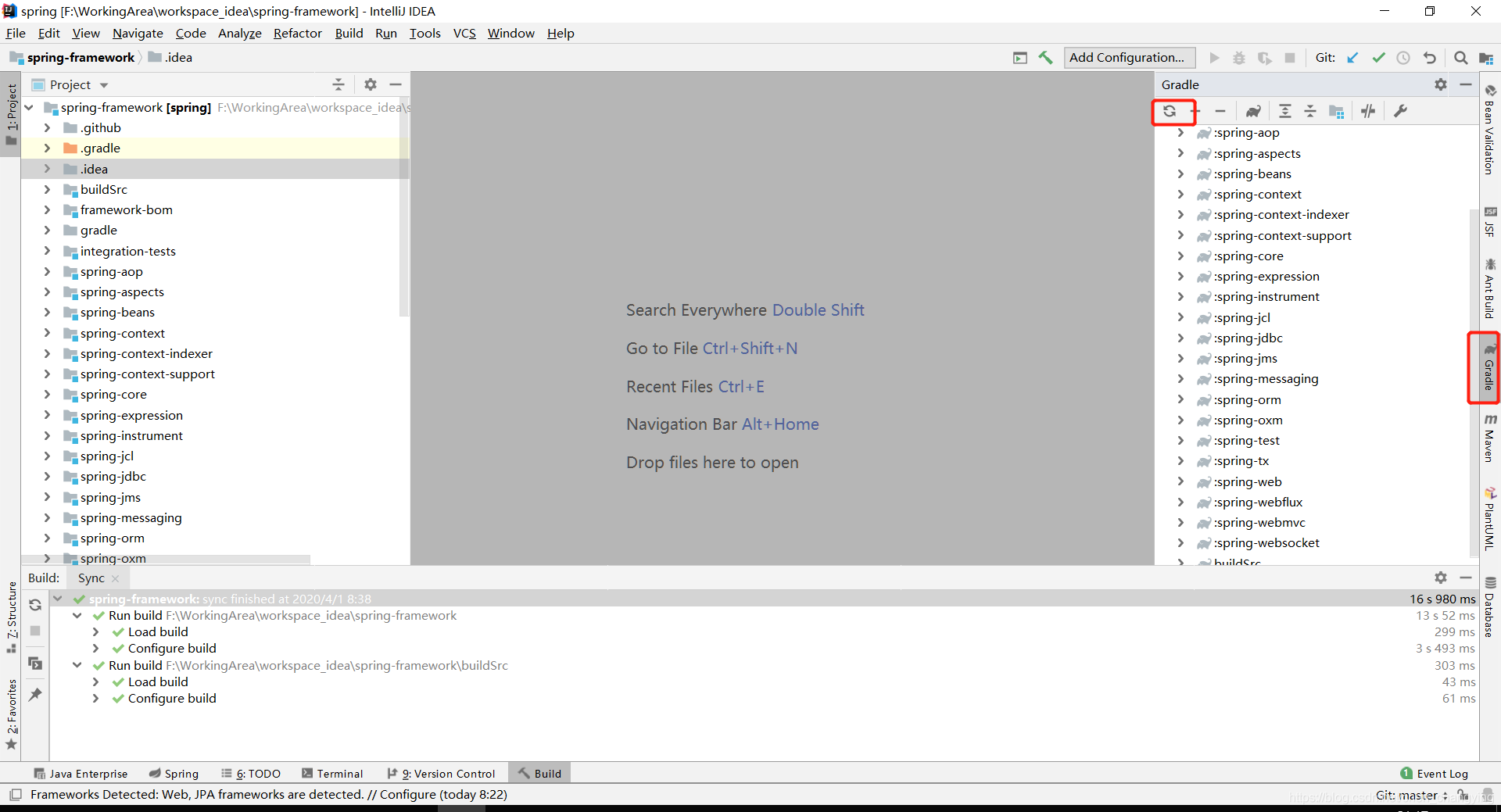This screenshot has height=812, width=1501.
Task: Click spring-framework breadcrumb in navigation bar
Action: (x=72, y=58)
